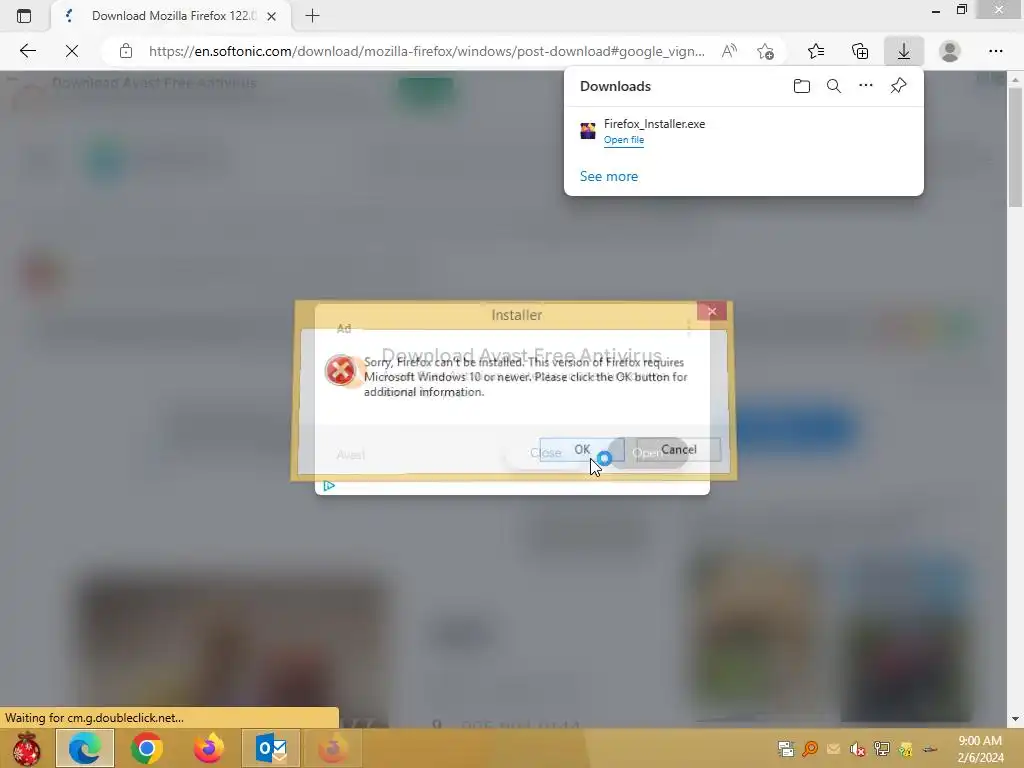The width and height of the screenshot is (1024, 768).
Task: Open Outlook from taskbar
Action: (x=271, y=748)
